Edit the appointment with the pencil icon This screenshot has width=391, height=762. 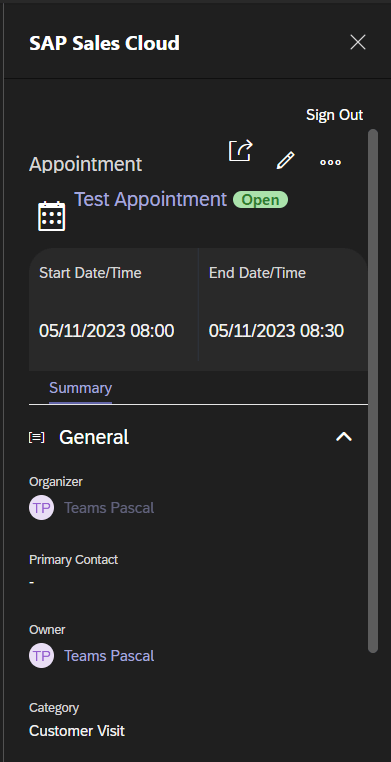286,160
